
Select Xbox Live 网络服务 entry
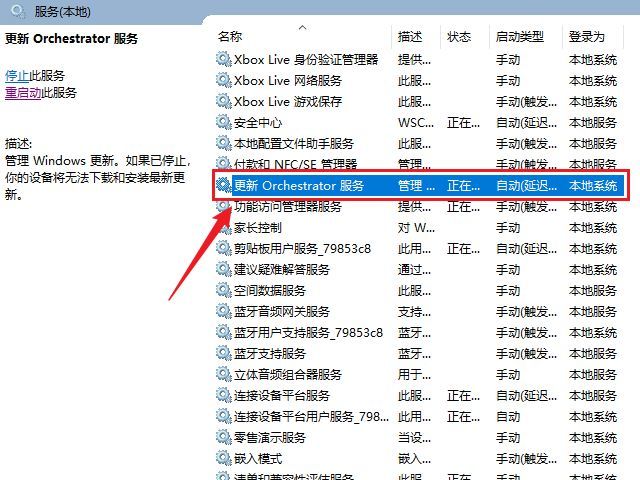[x=288, y=80]
